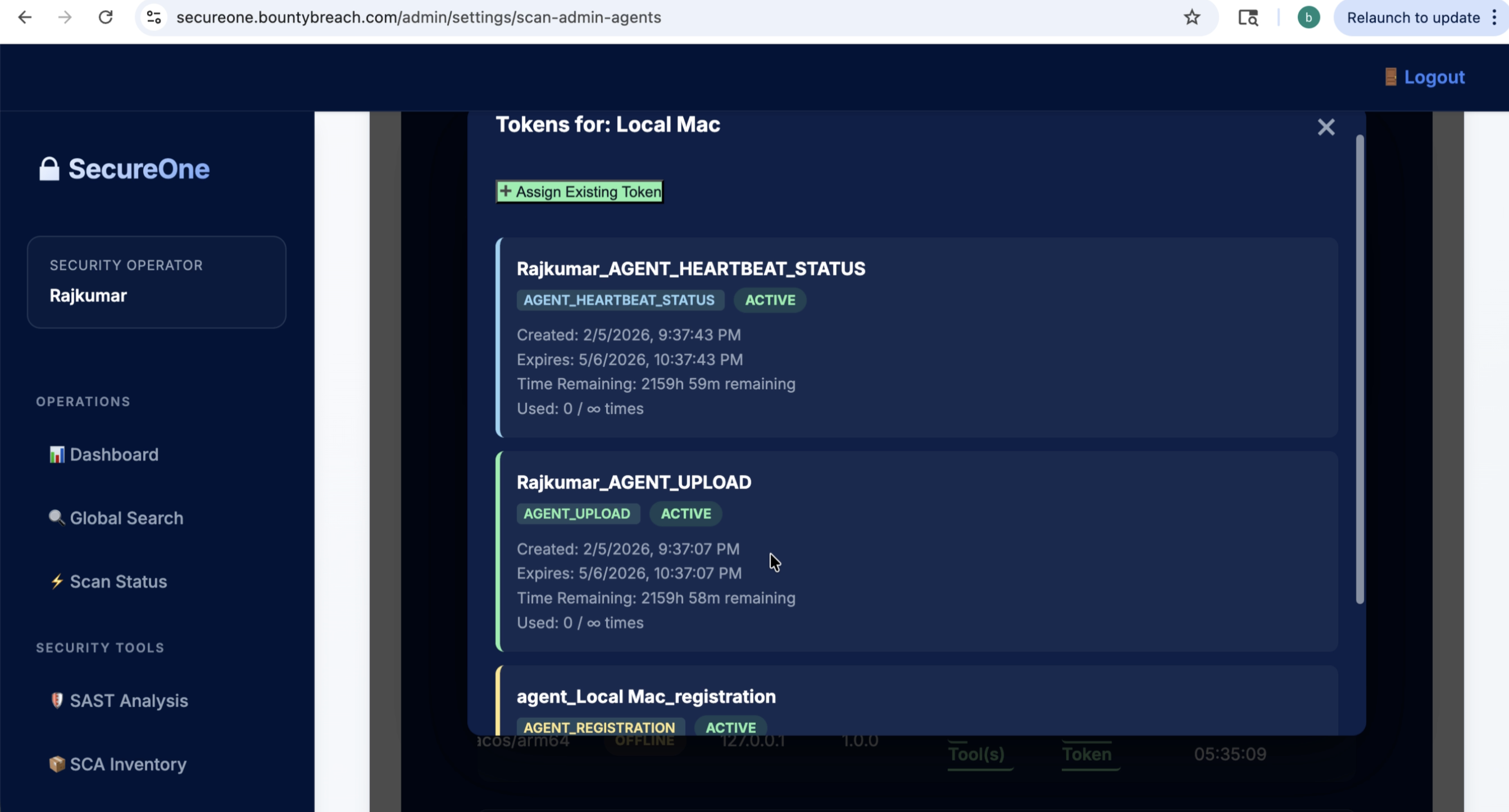This screenshot has width=1509, height=812.
Task: Click the SAST Analysis shield icon
Action: point(57,700)
